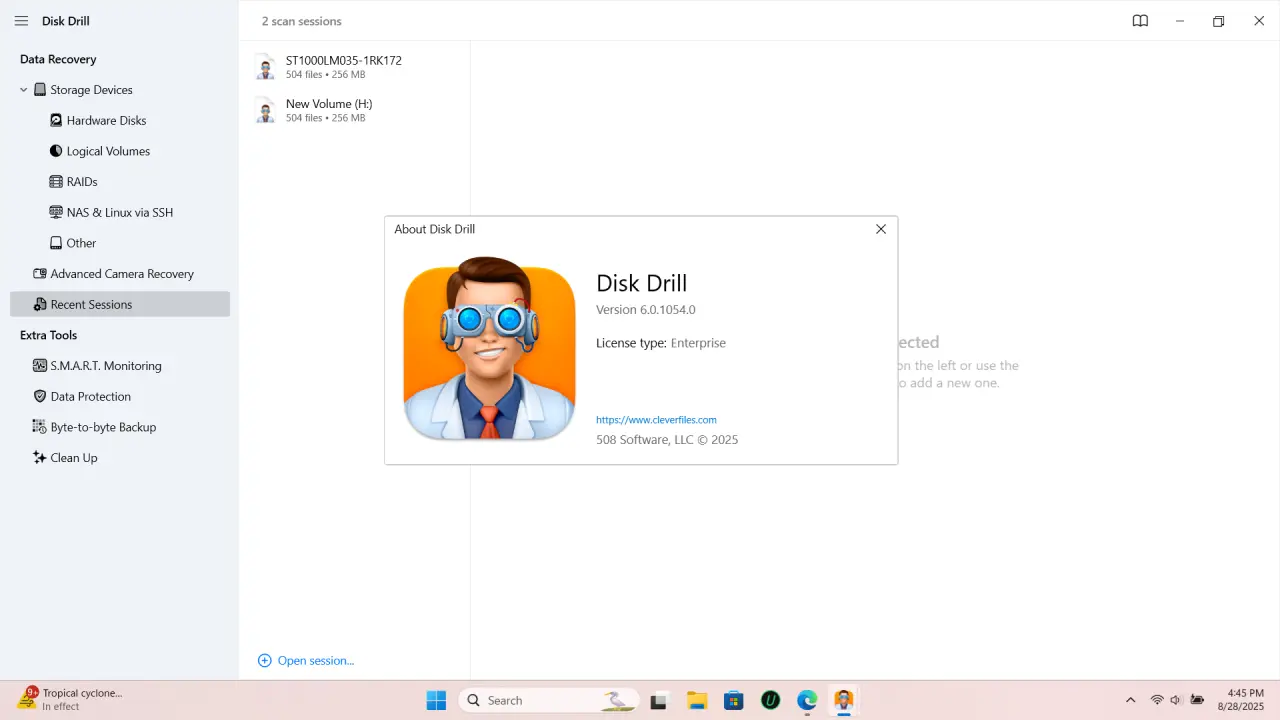The width and height of the screenshot is (1280, 720).
Task: Click the RAIDs icon in sidebar
Action: (57, 182)
